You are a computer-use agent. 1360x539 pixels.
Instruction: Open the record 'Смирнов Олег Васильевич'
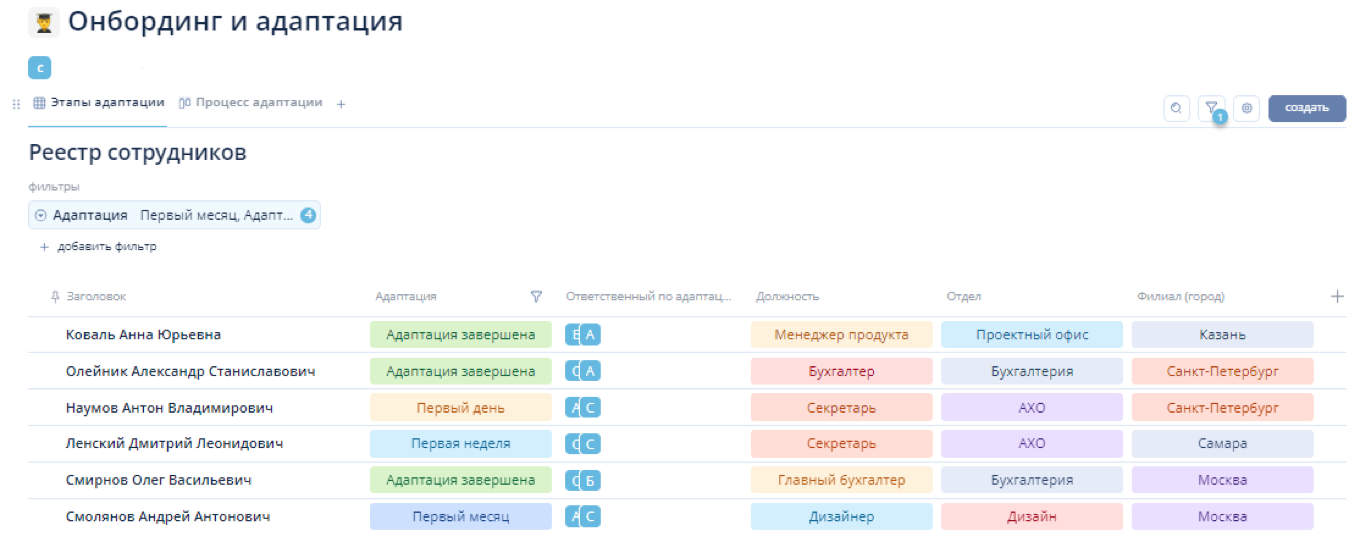pyautogui.click(x=158, y=480)
